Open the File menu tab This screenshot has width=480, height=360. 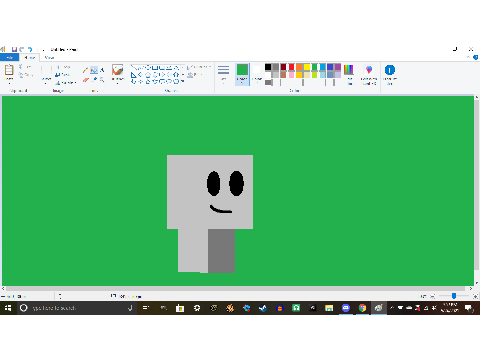coord(10,58)
